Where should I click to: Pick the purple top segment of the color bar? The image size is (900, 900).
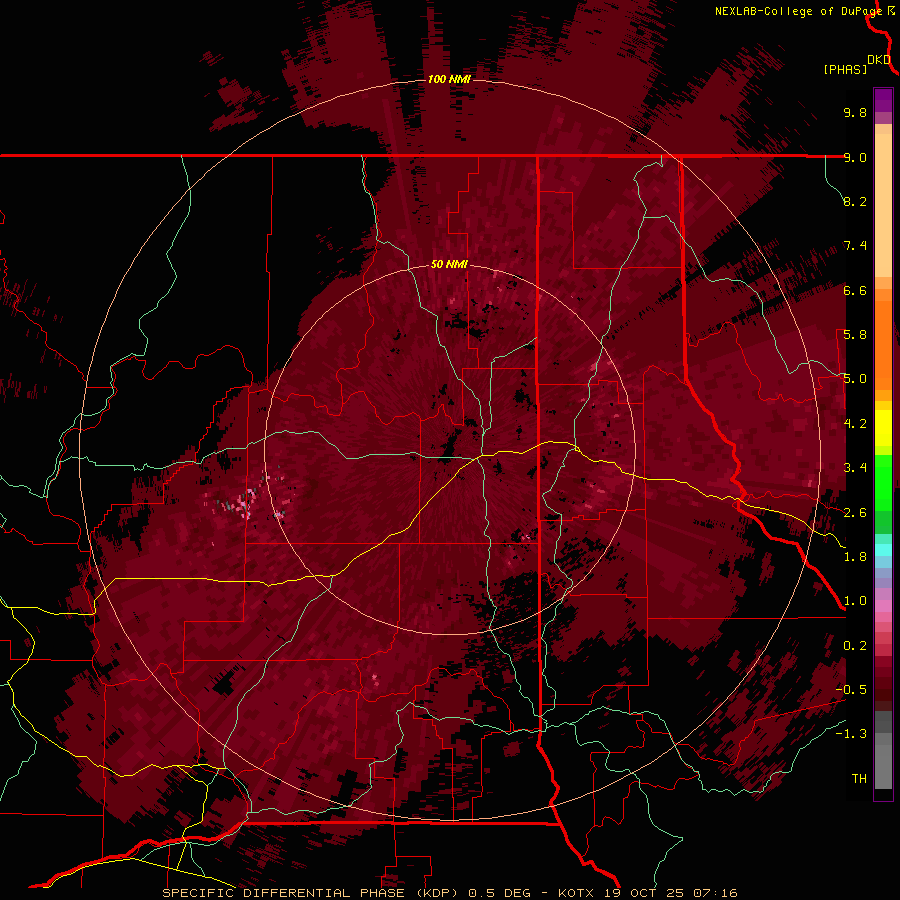(883, 100)
